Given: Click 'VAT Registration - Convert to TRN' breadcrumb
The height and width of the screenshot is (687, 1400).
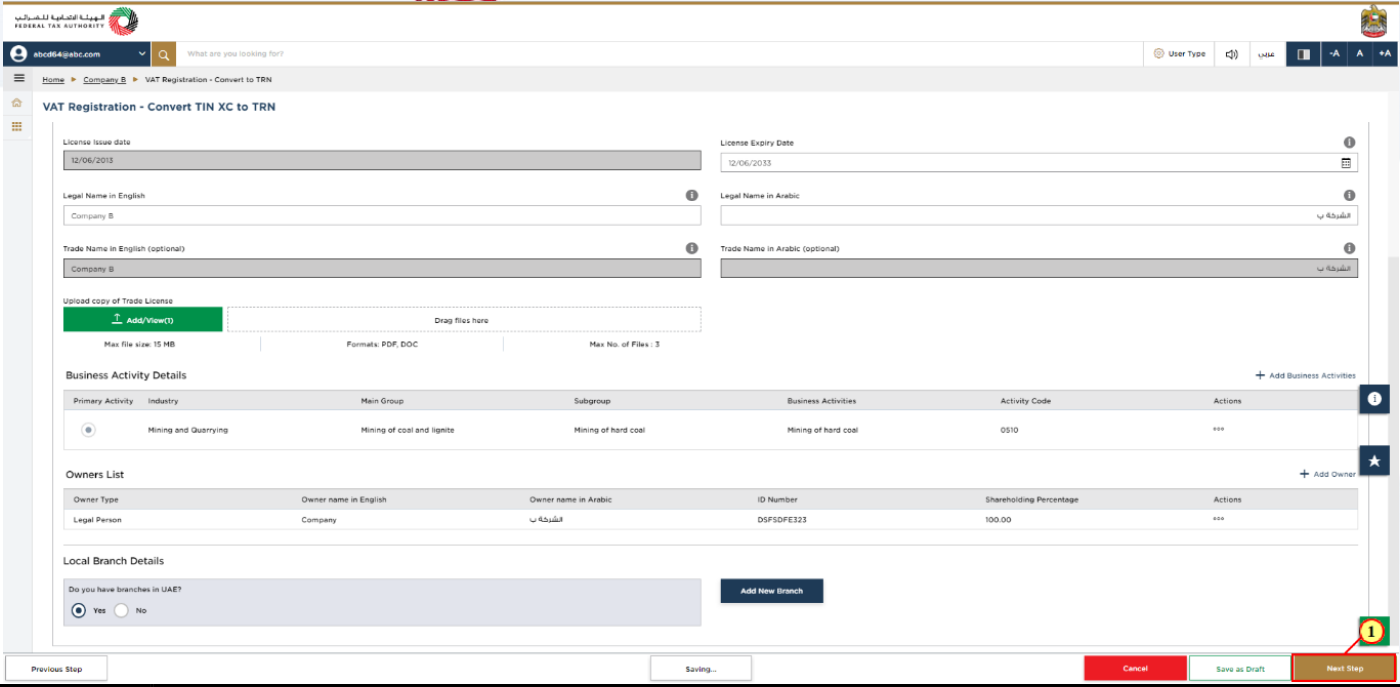Looking at the screenshot, I should pyautogui.click(x=208, y=79).
